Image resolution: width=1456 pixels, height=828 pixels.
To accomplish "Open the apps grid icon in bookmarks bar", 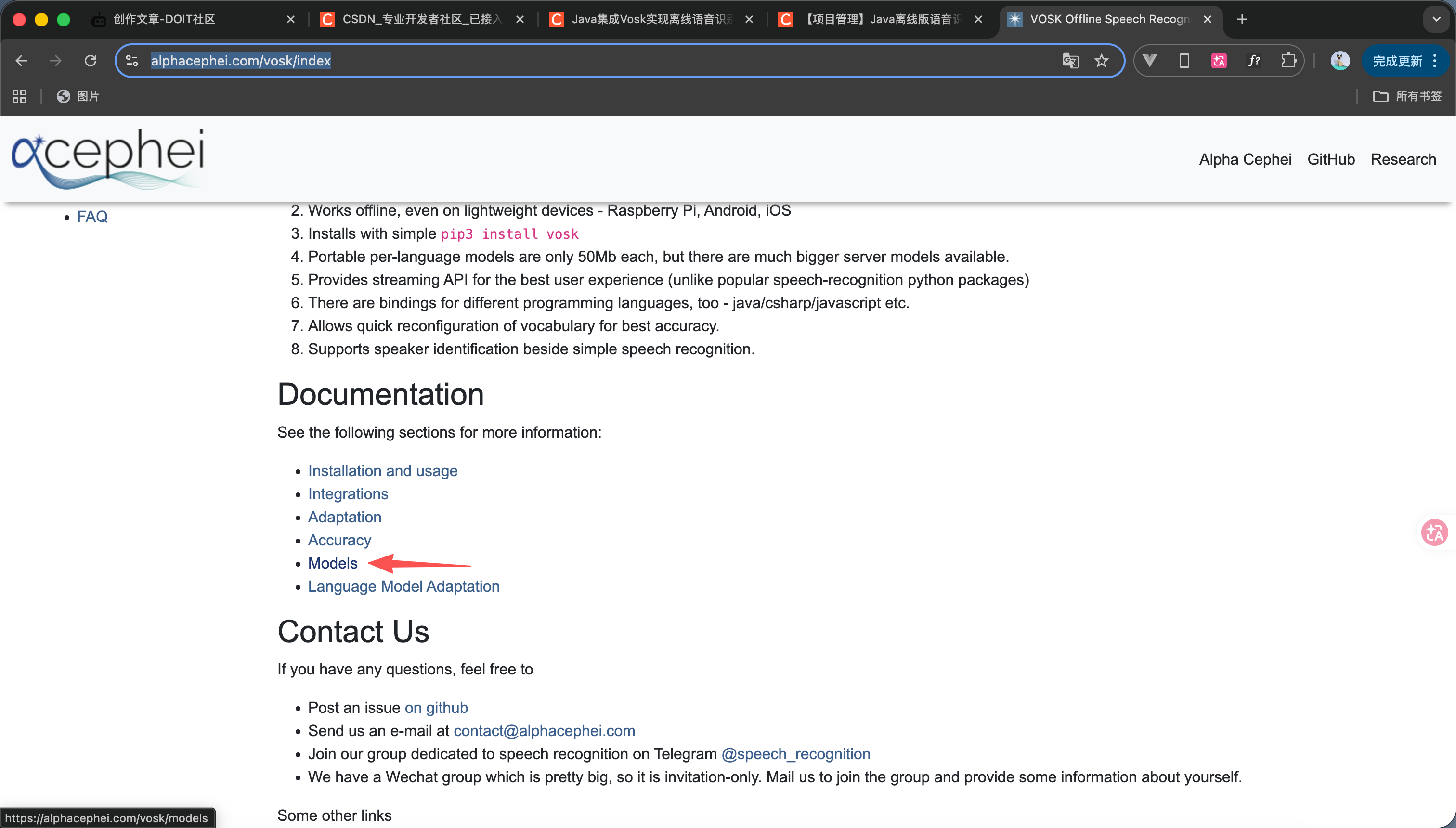I will (x=19, y=96).
